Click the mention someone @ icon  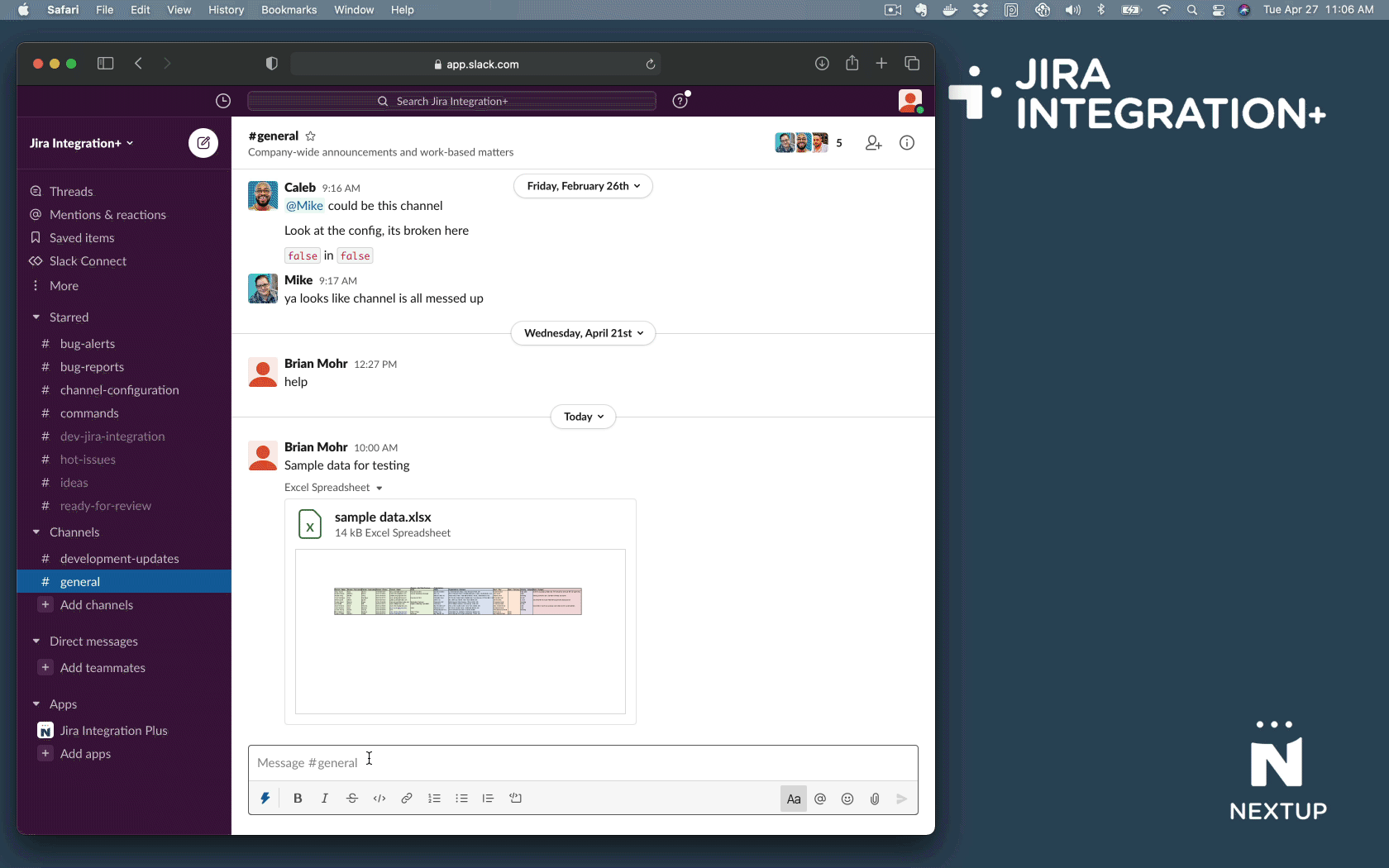pos(819,799)
